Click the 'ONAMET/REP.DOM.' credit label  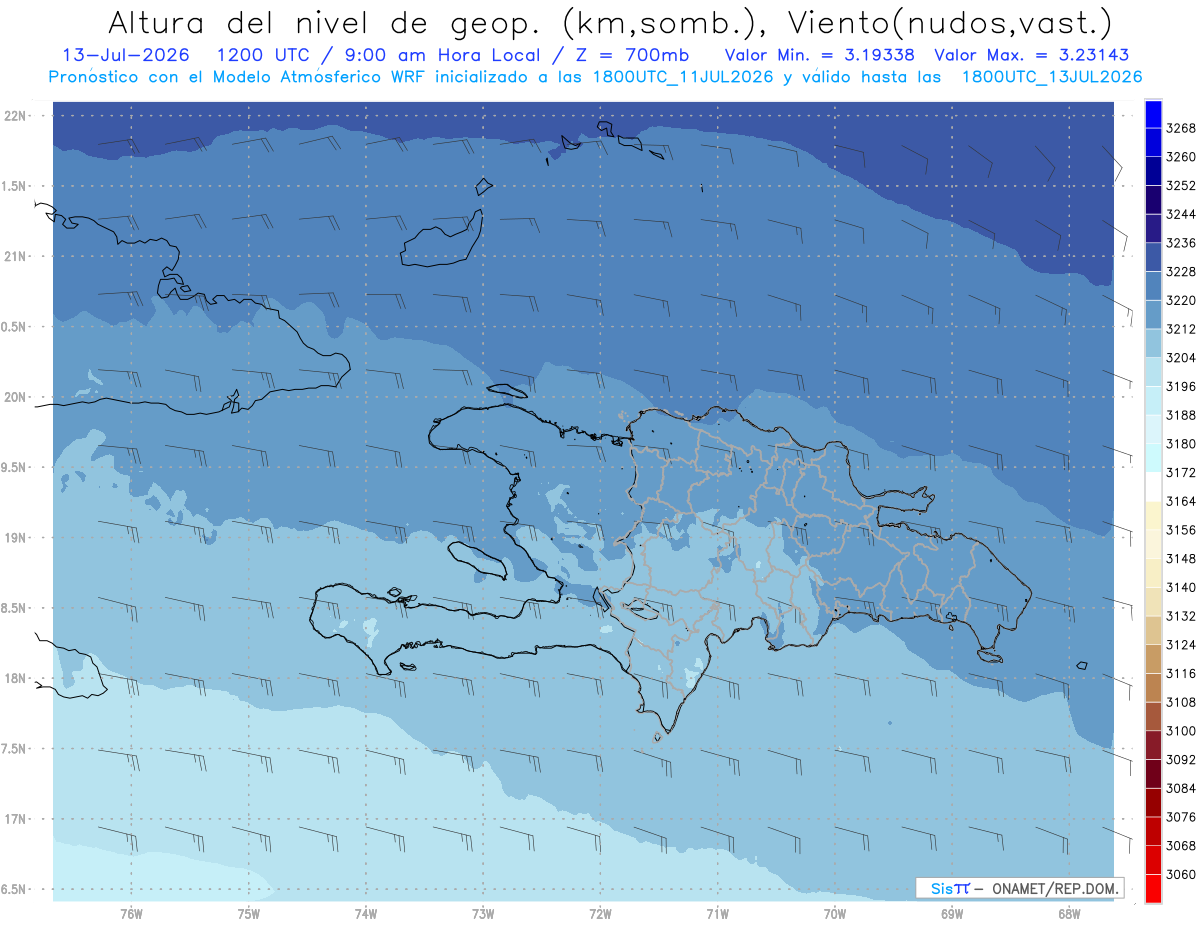[1055, 888]
